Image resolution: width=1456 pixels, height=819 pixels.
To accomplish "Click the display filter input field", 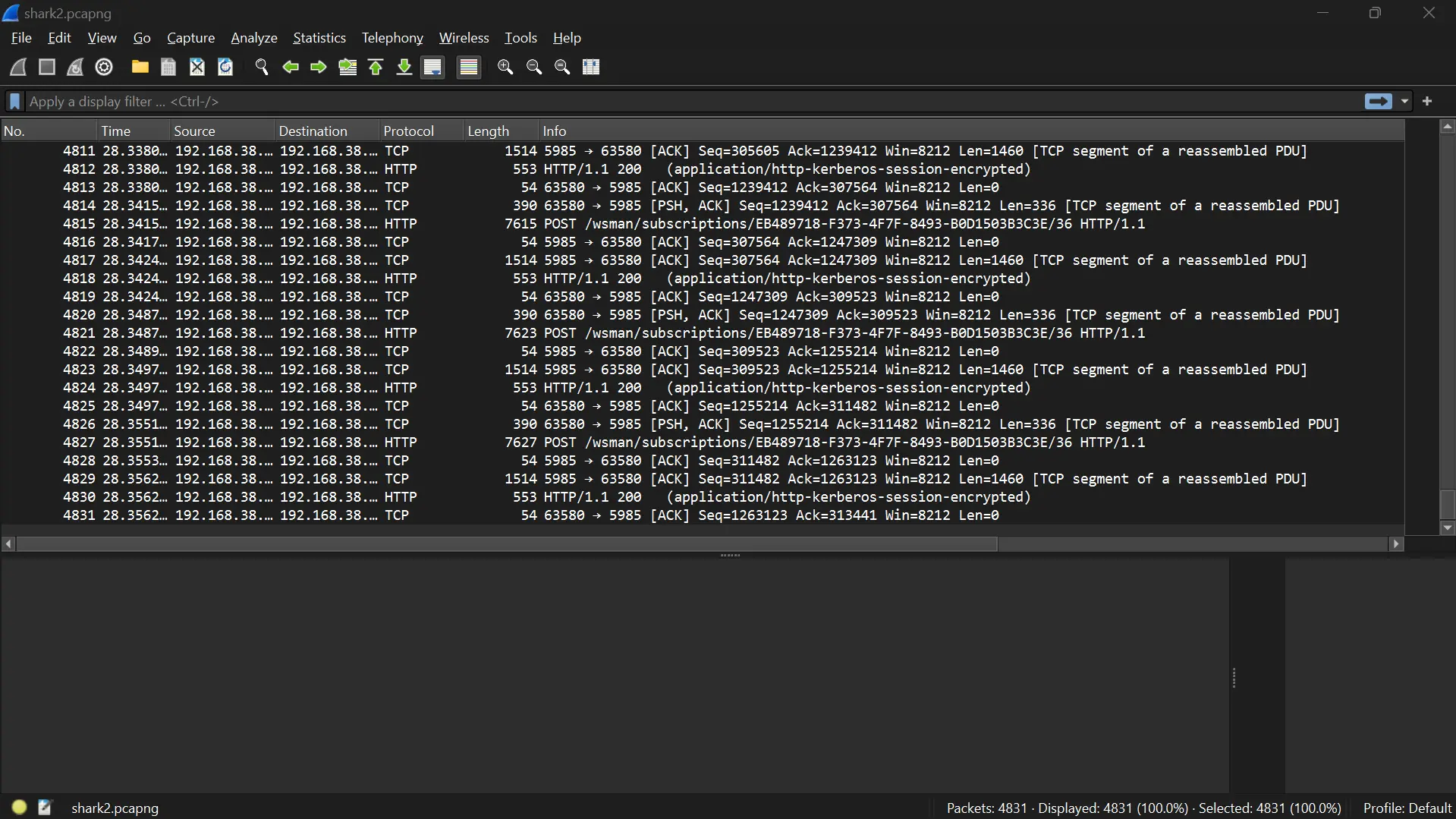I will 693,101.
